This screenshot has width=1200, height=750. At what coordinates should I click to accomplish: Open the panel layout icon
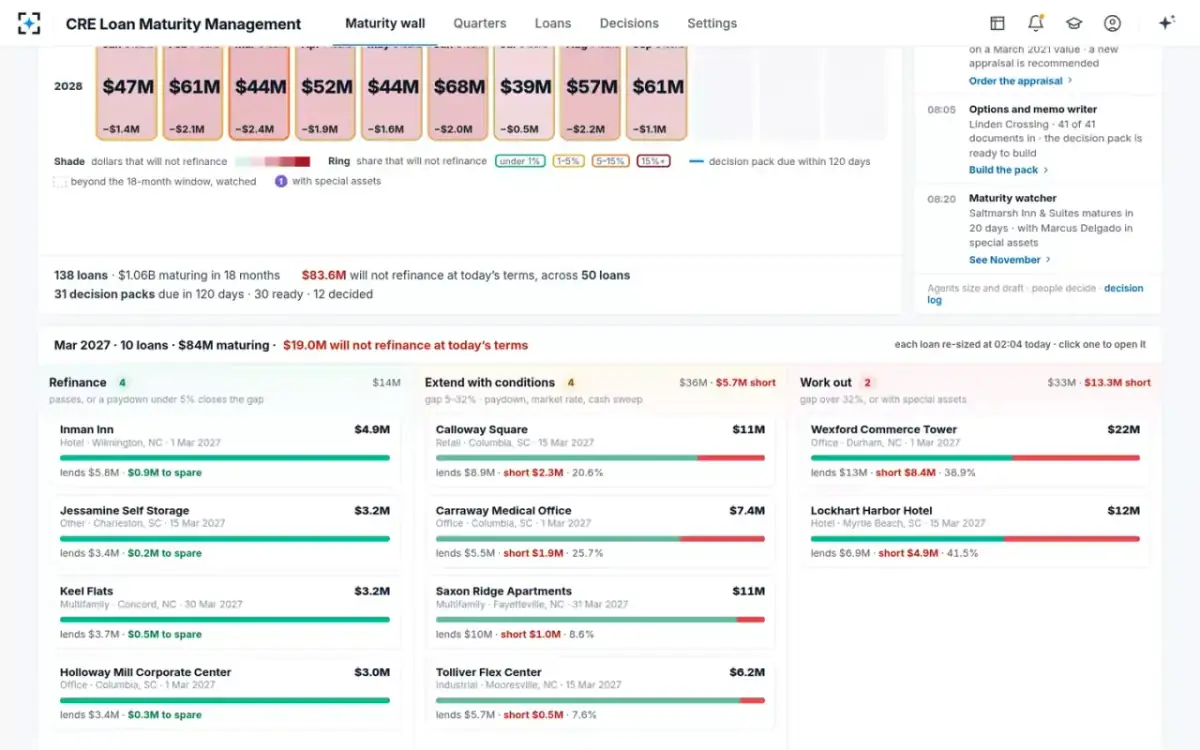[x=997, y=23]
